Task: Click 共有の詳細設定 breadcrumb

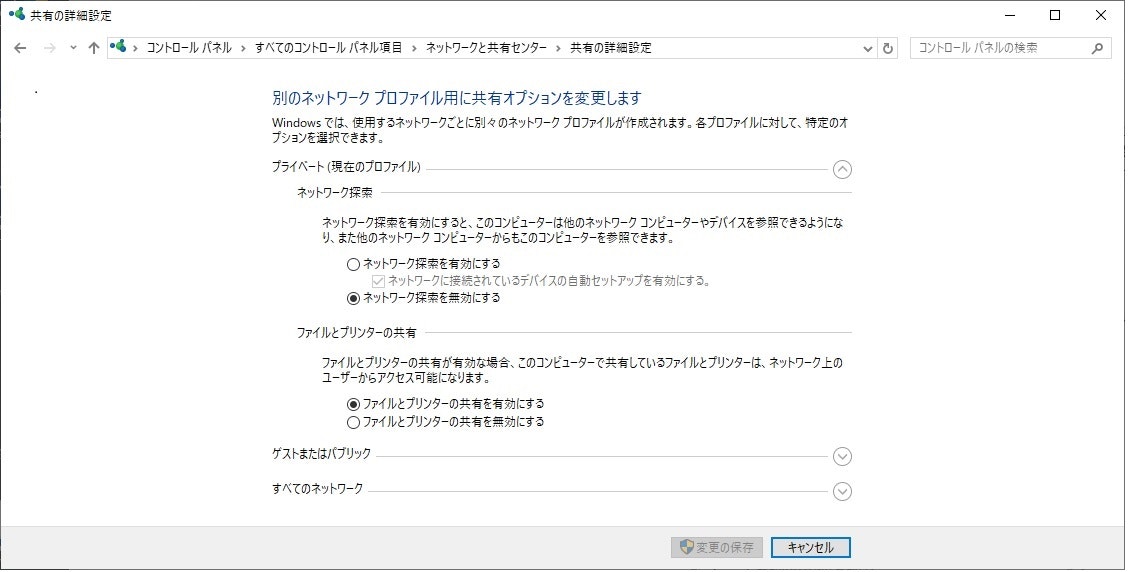Action: tap(611, 48)
